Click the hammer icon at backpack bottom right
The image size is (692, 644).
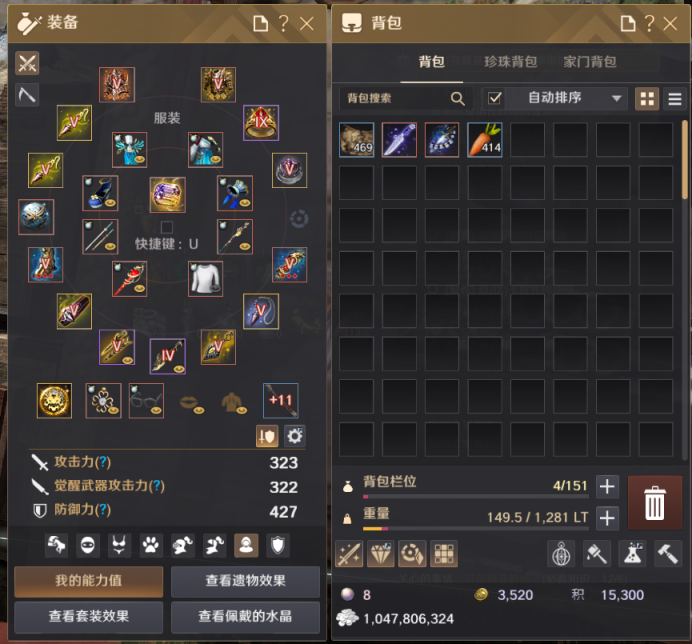(x=668, y=554)
